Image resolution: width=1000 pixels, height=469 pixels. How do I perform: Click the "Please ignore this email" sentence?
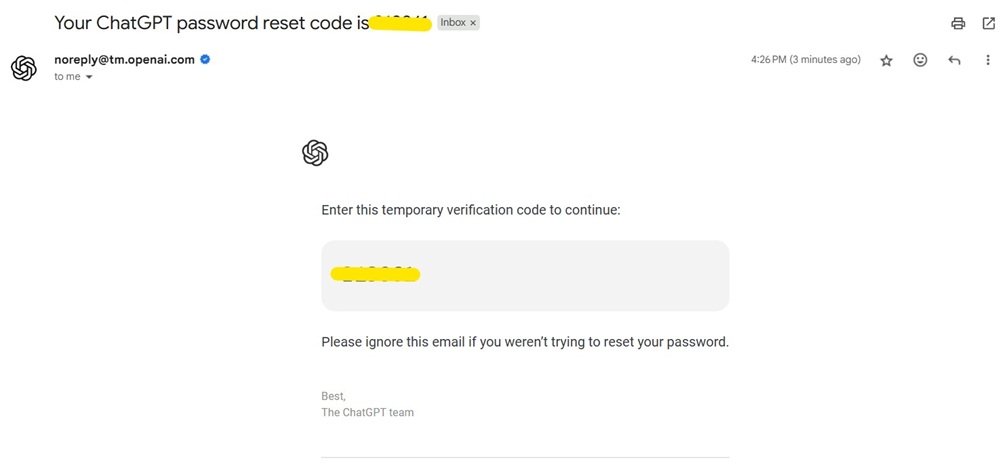tap(525, 342)
